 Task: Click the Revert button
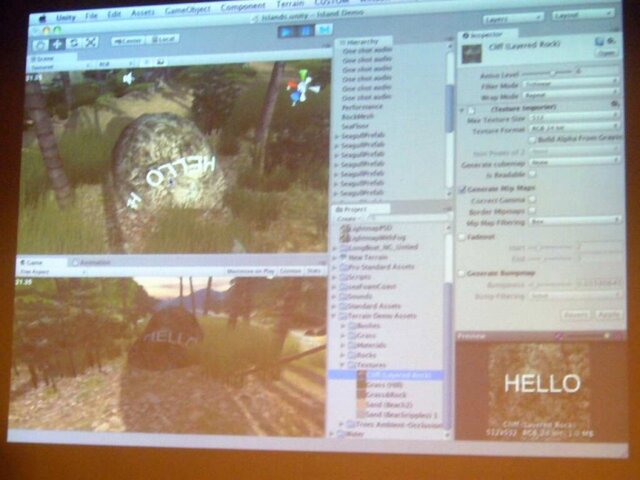click(576, 315)
